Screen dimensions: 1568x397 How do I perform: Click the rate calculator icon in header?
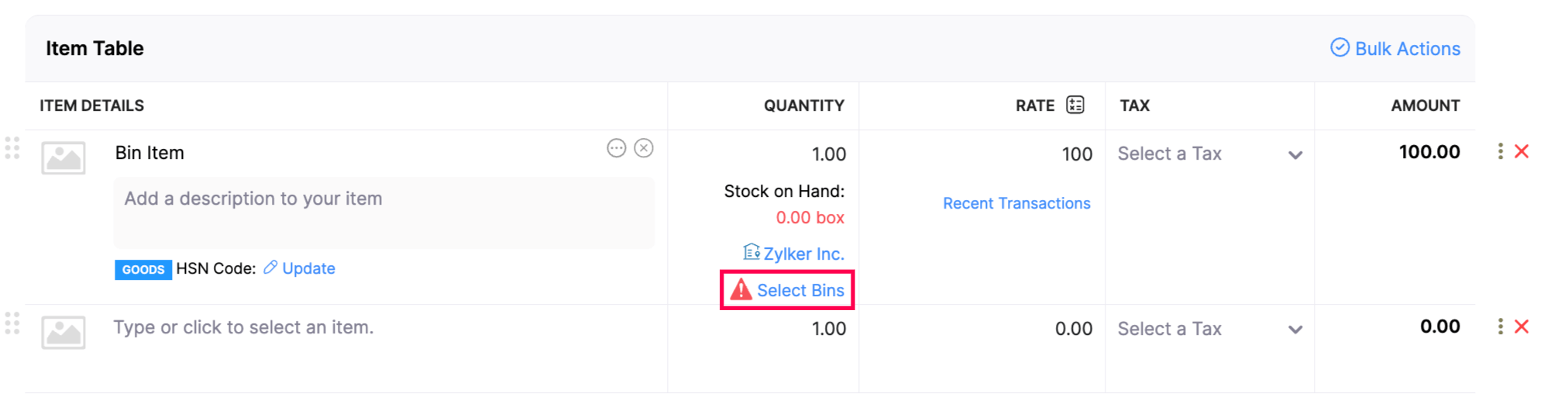(1075, 105)
